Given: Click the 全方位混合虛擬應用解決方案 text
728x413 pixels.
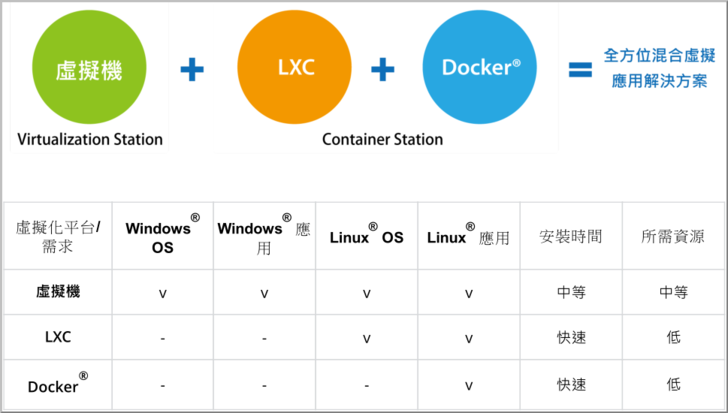Looking at the screenshot, I should pyautogui.click(x=659, y=68).
